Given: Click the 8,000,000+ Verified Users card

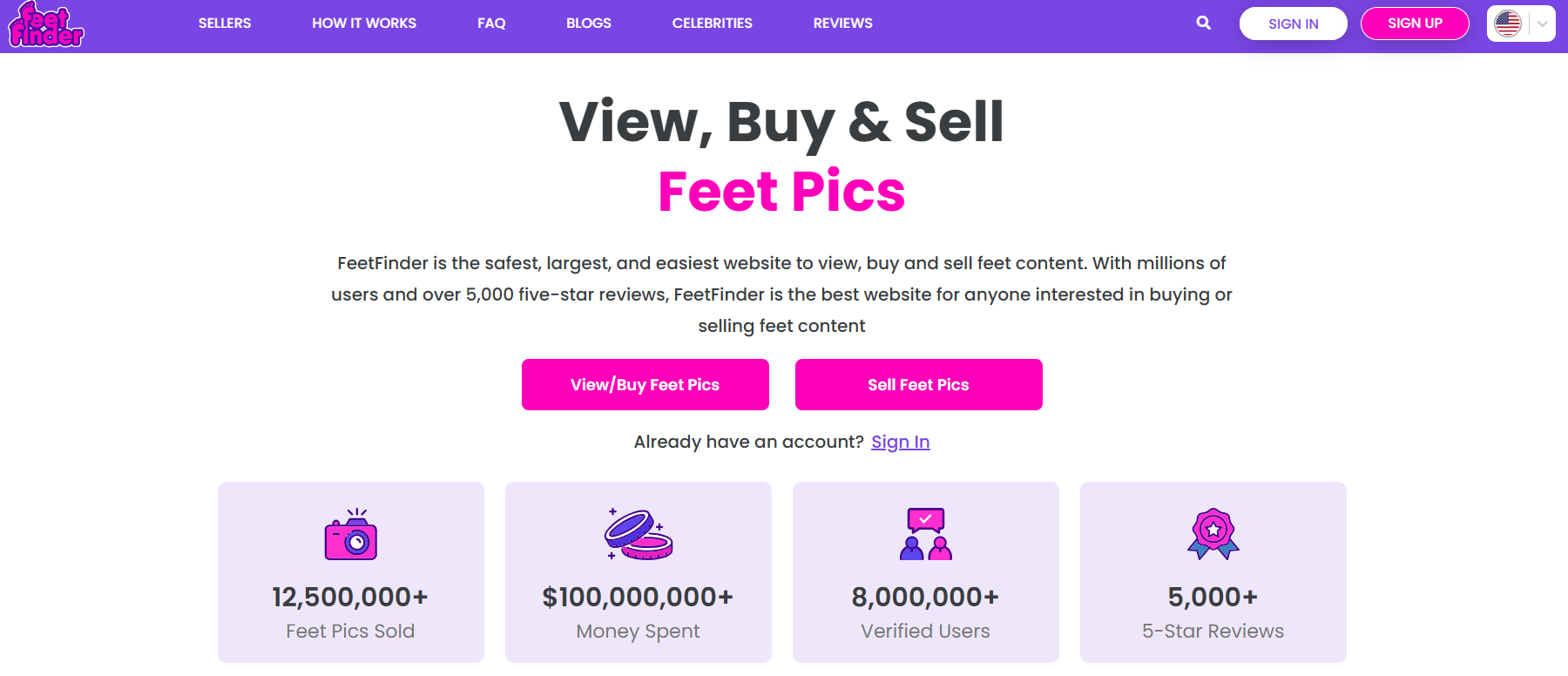Looking at the screenshot, I should pyautogui.click(x=925, y=572).
